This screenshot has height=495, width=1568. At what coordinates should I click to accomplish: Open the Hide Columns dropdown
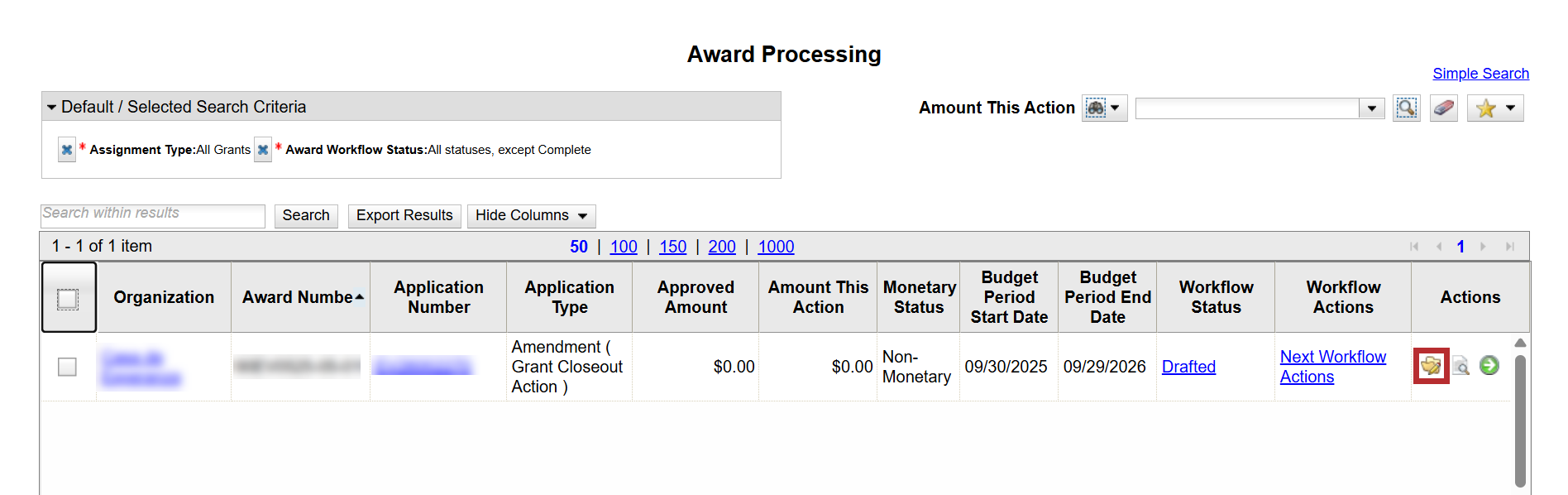531,216
